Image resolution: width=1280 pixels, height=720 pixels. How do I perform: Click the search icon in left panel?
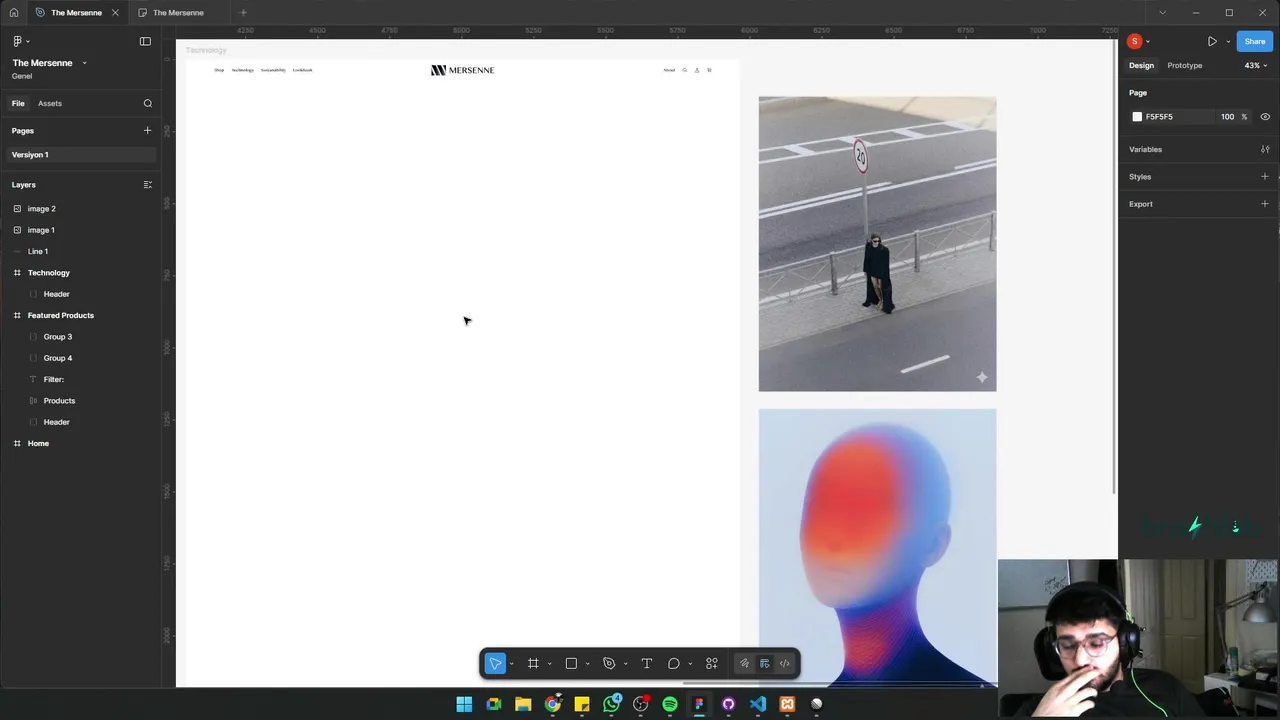[148, 103]
